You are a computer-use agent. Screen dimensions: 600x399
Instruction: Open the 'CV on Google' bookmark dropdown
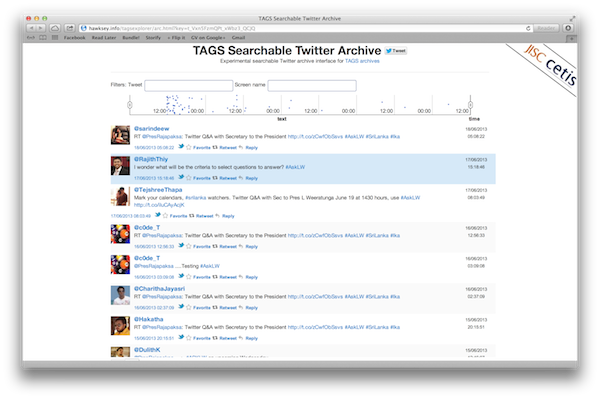pos(208,37)
